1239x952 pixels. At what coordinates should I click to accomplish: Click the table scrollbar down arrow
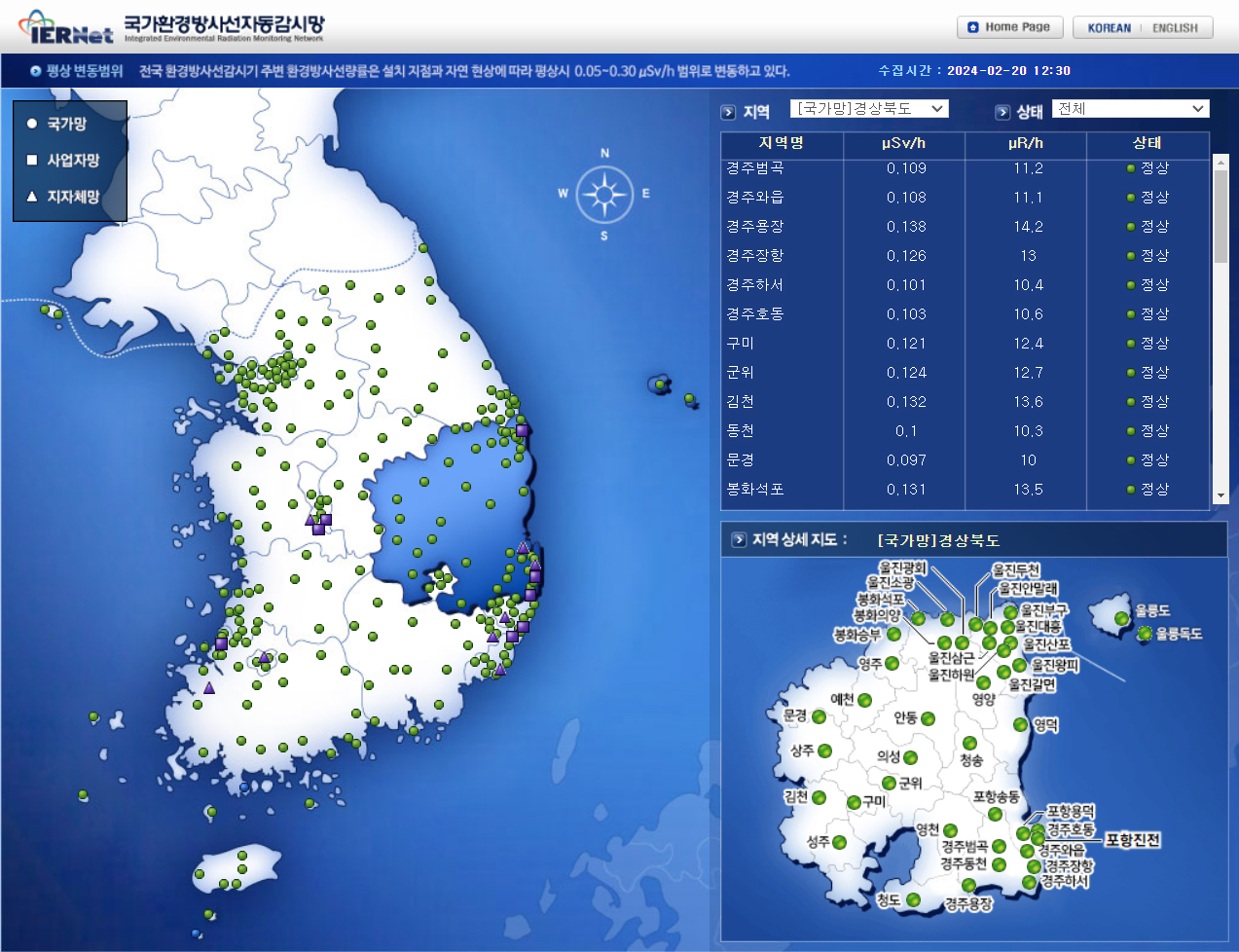(1221, 495)
